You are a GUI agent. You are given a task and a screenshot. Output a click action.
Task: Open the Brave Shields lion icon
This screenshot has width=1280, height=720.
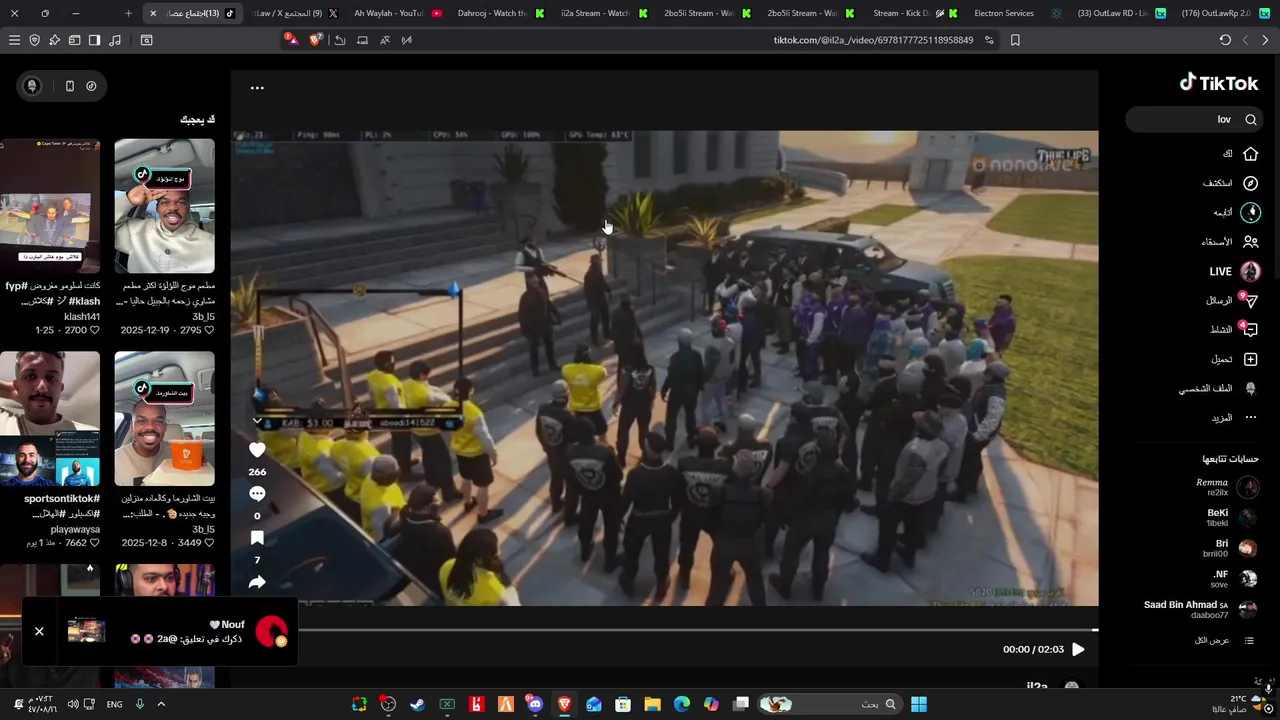316,40
